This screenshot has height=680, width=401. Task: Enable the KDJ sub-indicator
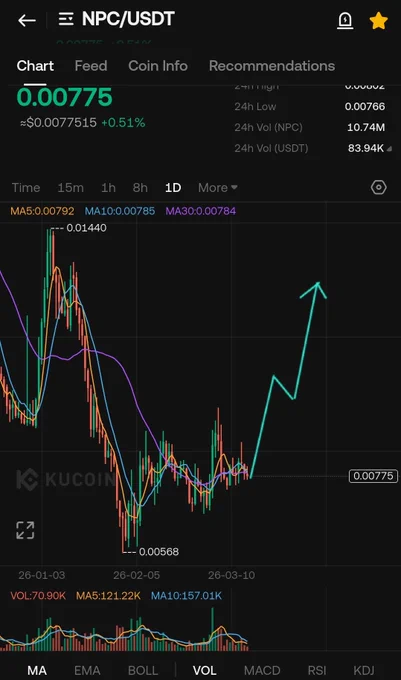coord(364,670)
